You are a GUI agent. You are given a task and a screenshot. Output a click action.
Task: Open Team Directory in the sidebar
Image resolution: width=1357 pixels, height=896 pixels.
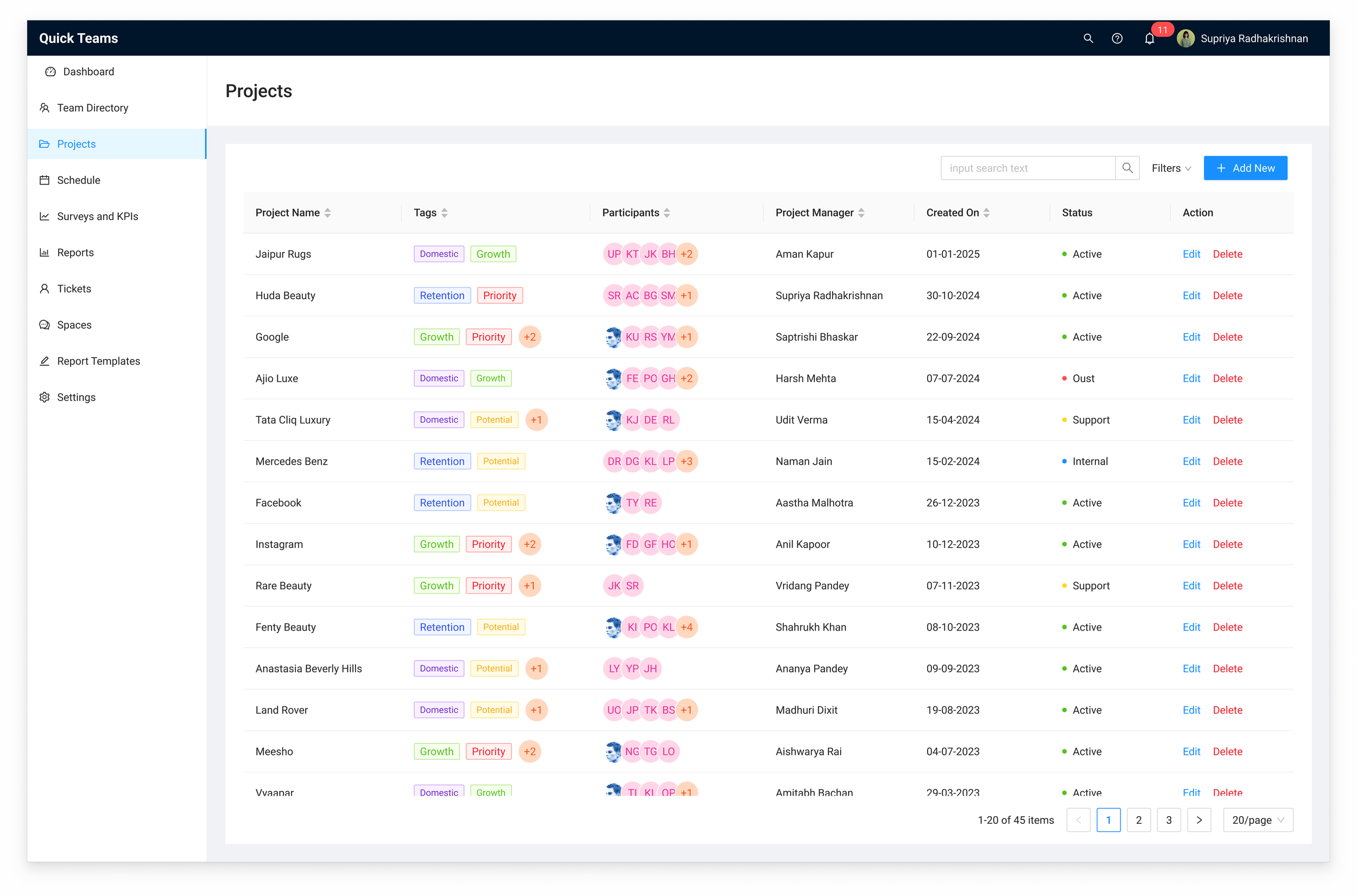[x=93, y=108]
